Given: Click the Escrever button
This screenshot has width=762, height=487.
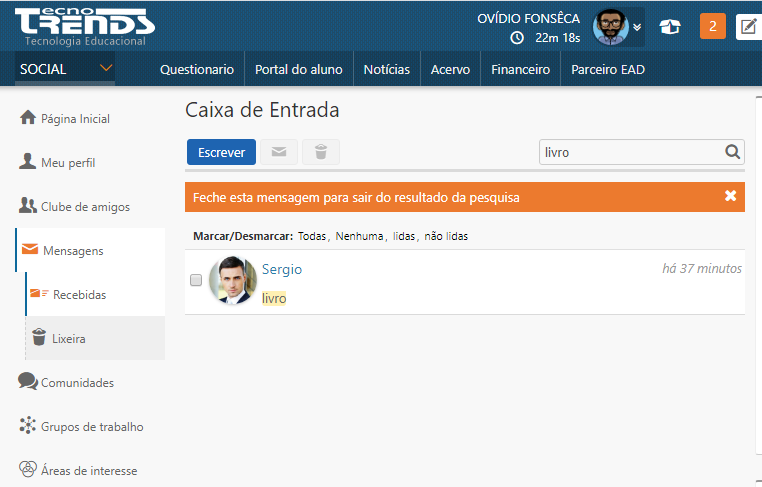Looking at the screenshot, I should 222,152.
